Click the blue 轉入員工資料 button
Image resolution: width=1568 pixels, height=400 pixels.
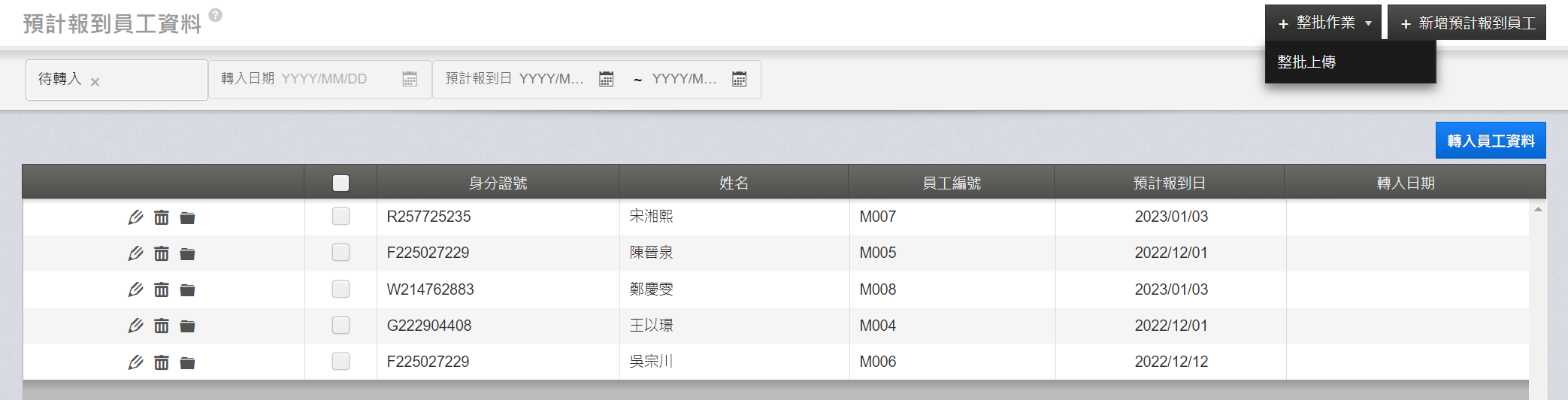[x=1491, y=141]
